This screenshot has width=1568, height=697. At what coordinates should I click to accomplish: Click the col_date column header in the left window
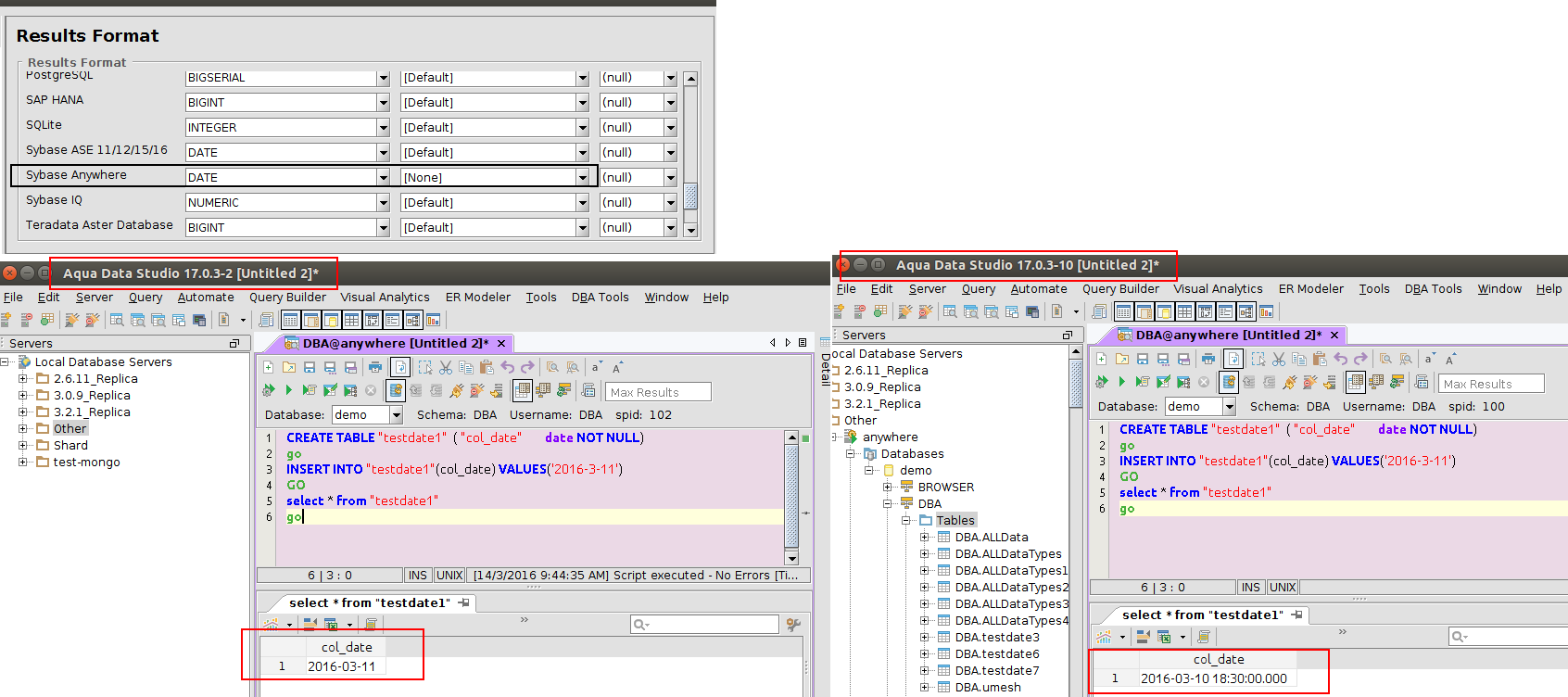click(347, 648)
